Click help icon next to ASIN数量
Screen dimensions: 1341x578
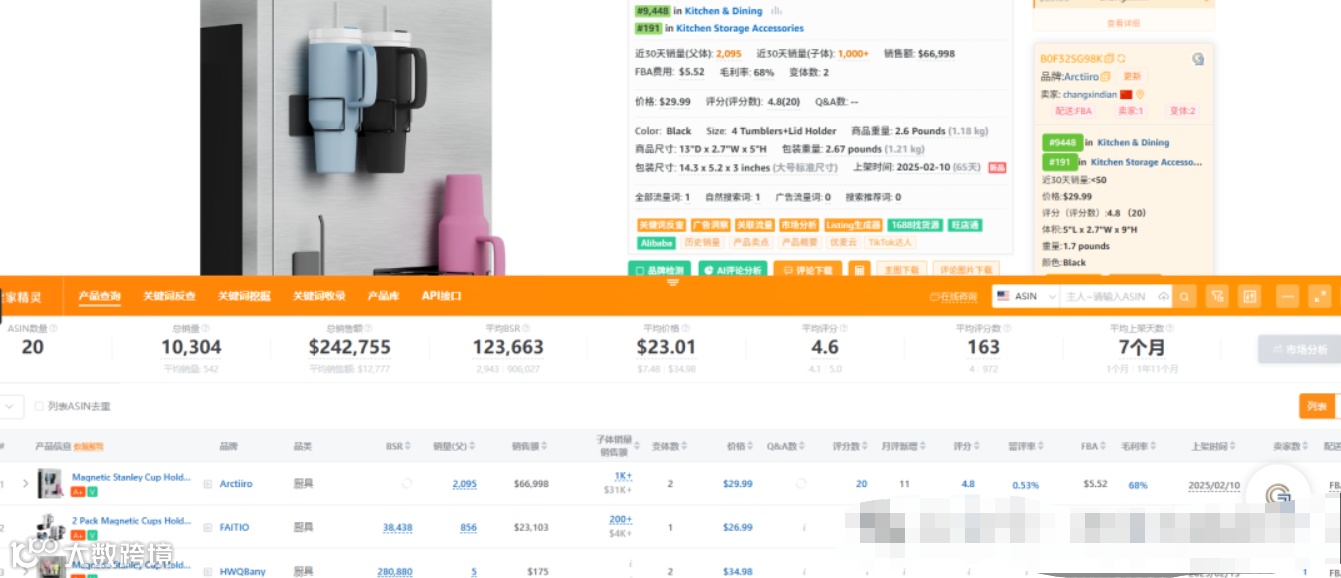[x=53, y=328]
